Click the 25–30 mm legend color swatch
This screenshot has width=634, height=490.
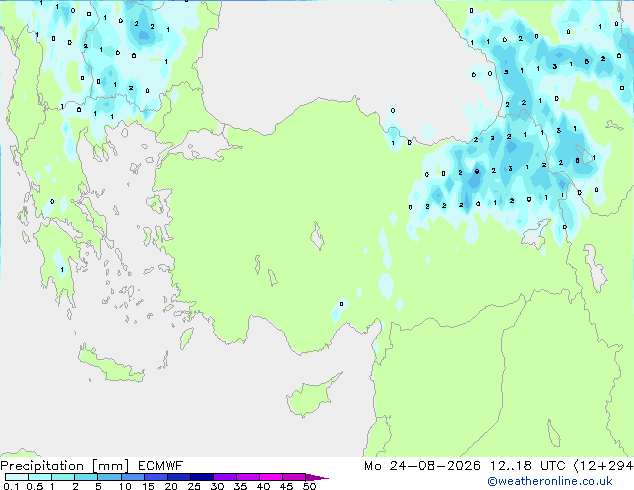(202, 477)
